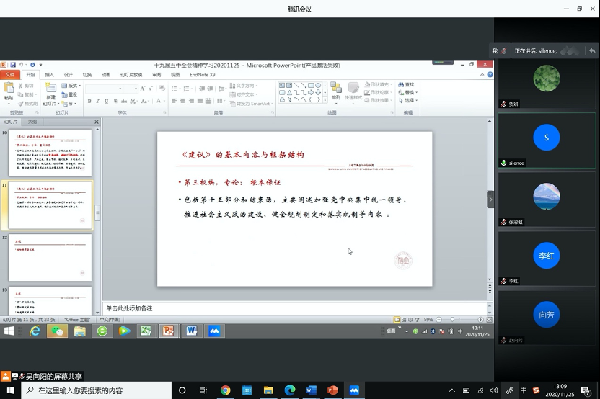Click the reply arrow icon in participants header
The image size is (600, 399).
(592, 50)
